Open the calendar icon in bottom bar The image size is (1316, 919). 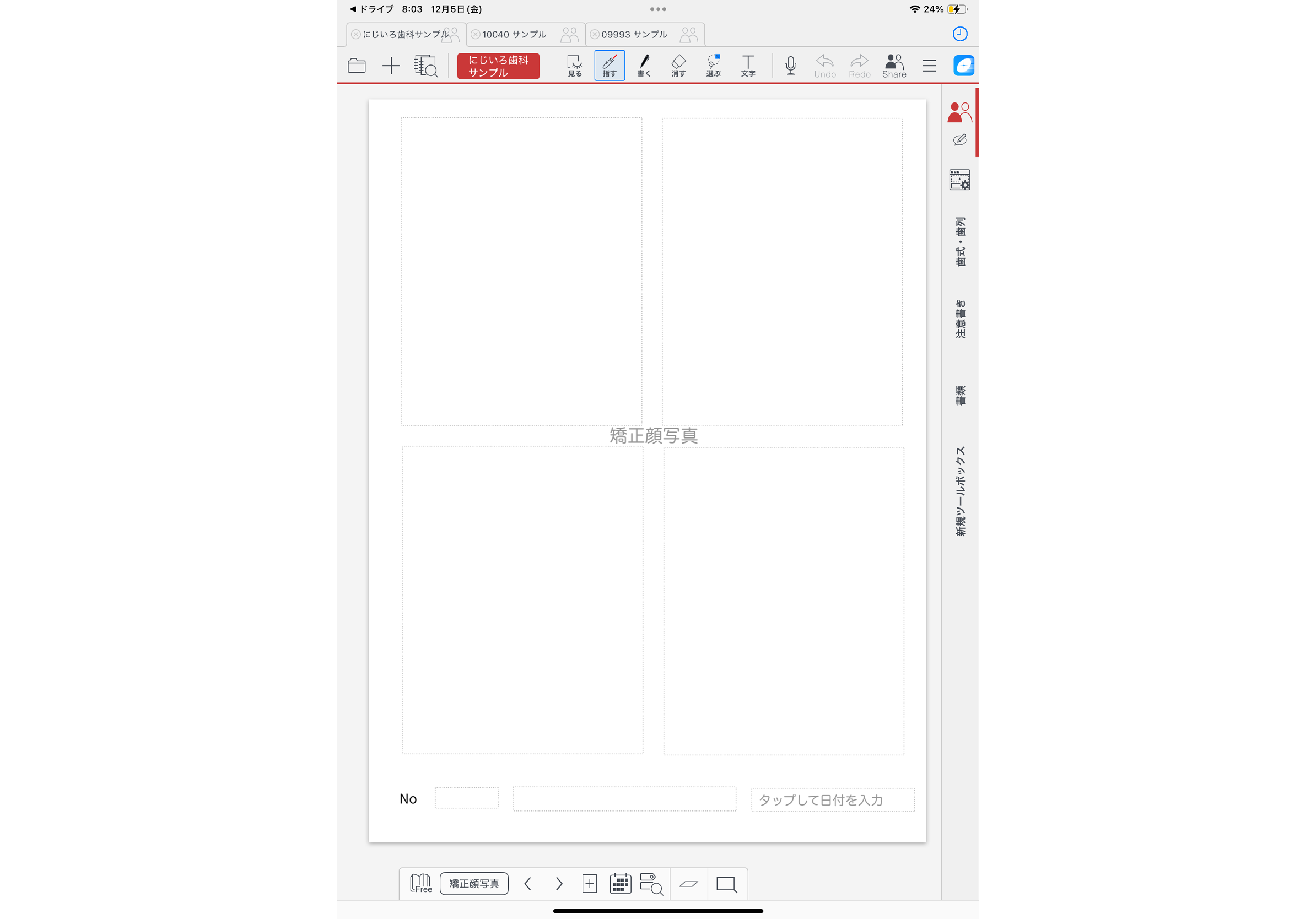click(x=620, y=884)
